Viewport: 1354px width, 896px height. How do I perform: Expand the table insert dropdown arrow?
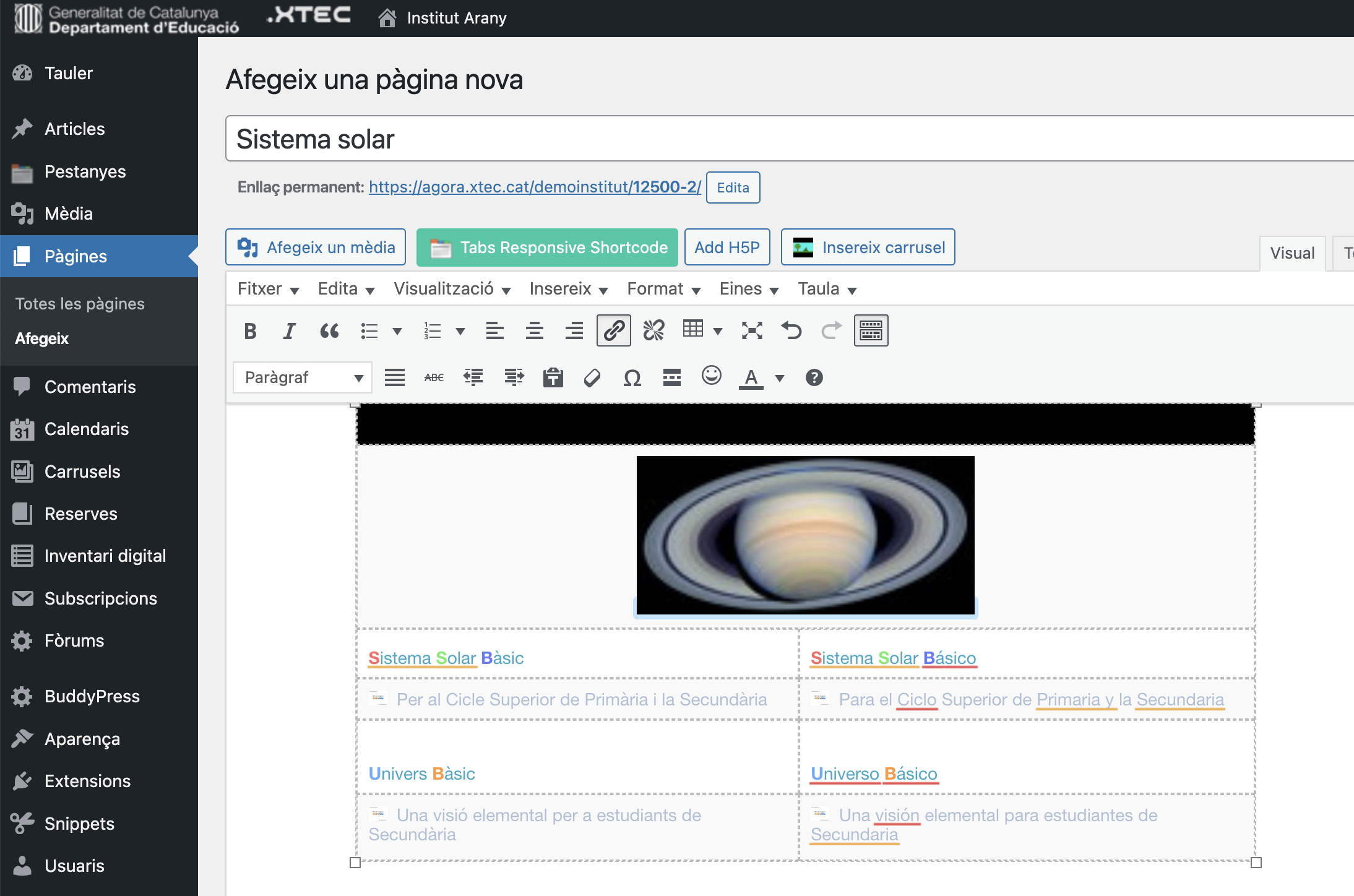[718, 331]
